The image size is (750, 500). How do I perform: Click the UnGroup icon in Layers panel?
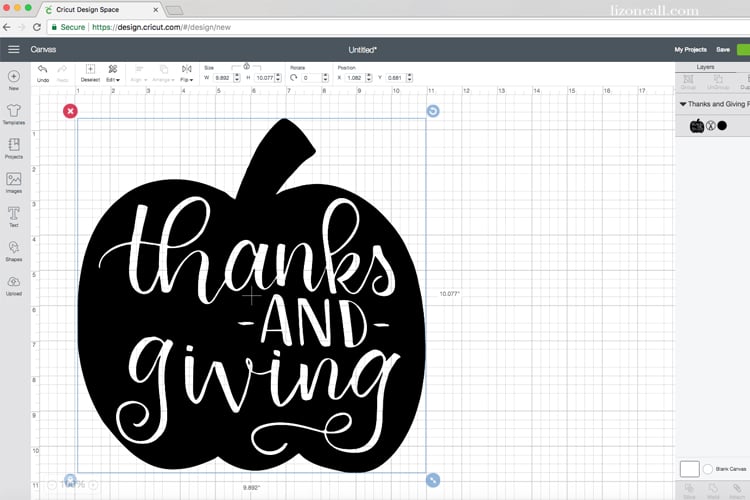point(718,82)
